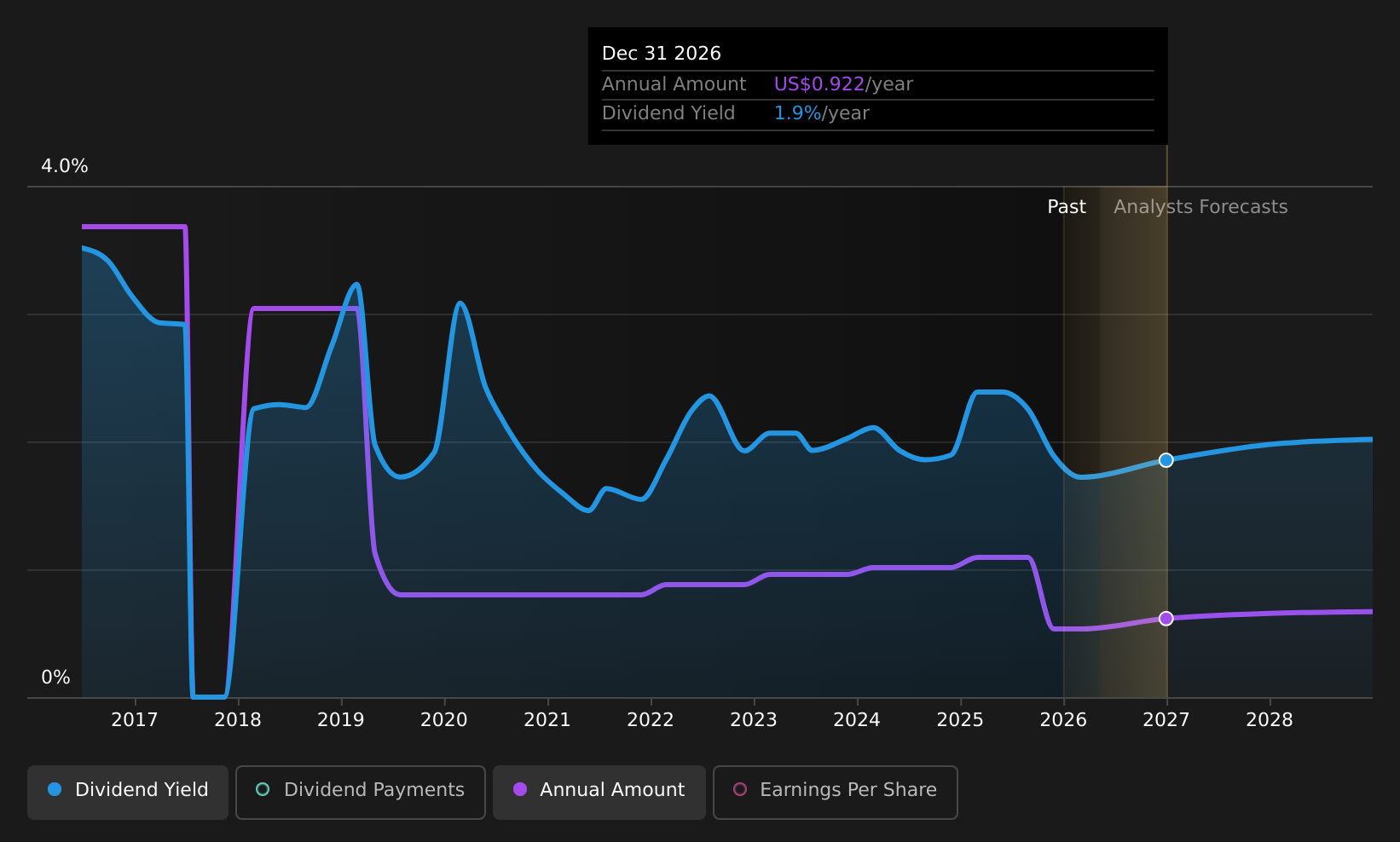The height and width of the screenshot is (842, 1400).
Task: Click the 2019 x-axis label
Action: click(341, 720)
